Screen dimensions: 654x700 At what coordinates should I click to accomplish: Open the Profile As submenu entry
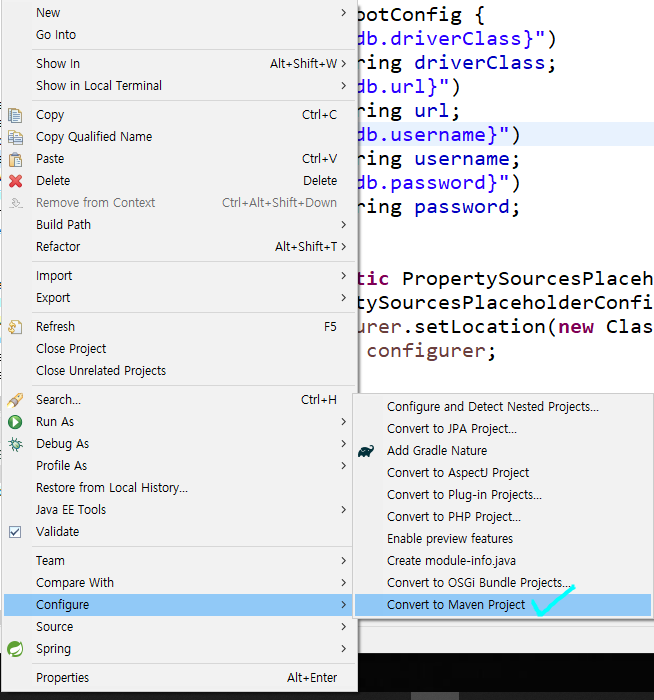tap(179, 466)
